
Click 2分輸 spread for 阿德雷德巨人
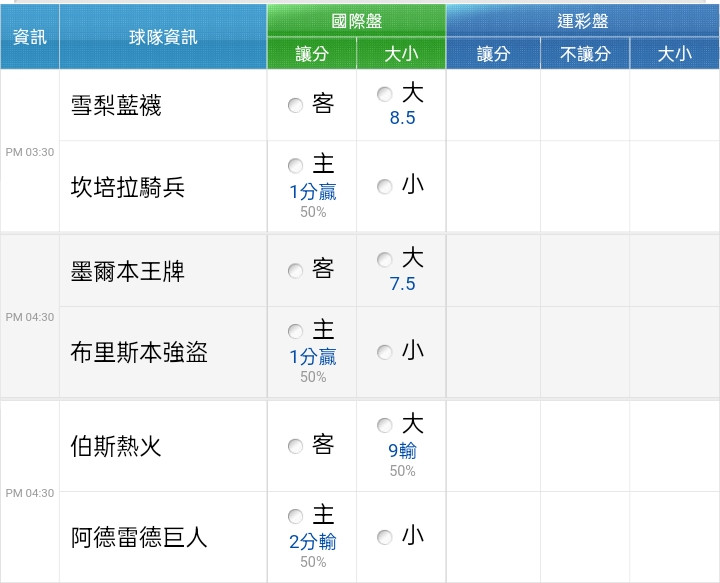[313, 542]
